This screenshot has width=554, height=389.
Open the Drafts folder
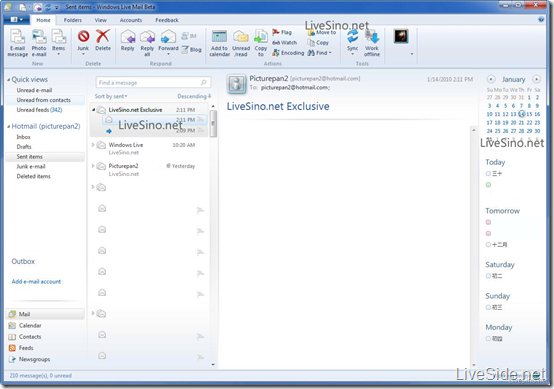(x=24, y=147)
